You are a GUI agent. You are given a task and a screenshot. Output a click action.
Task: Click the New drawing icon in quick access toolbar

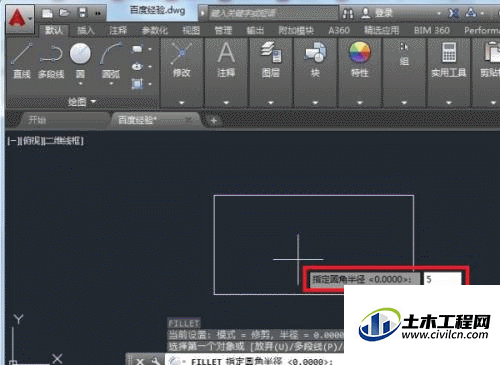47,13
